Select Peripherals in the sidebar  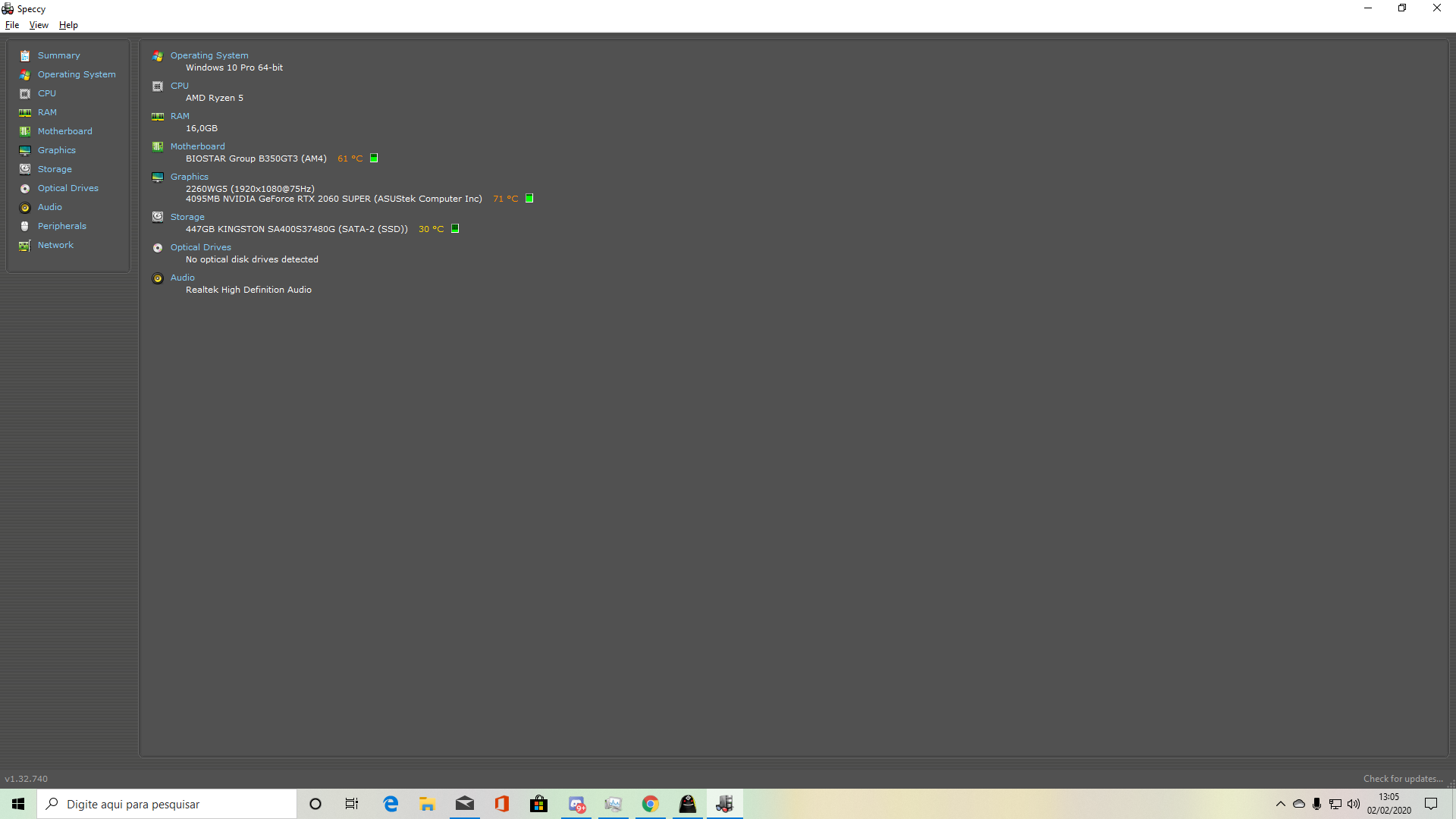click(x=62, y=226)
